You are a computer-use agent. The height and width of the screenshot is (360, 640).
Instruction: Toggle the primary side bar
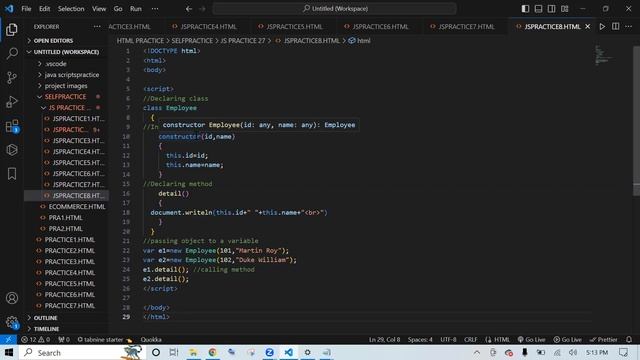click(525, 9)
